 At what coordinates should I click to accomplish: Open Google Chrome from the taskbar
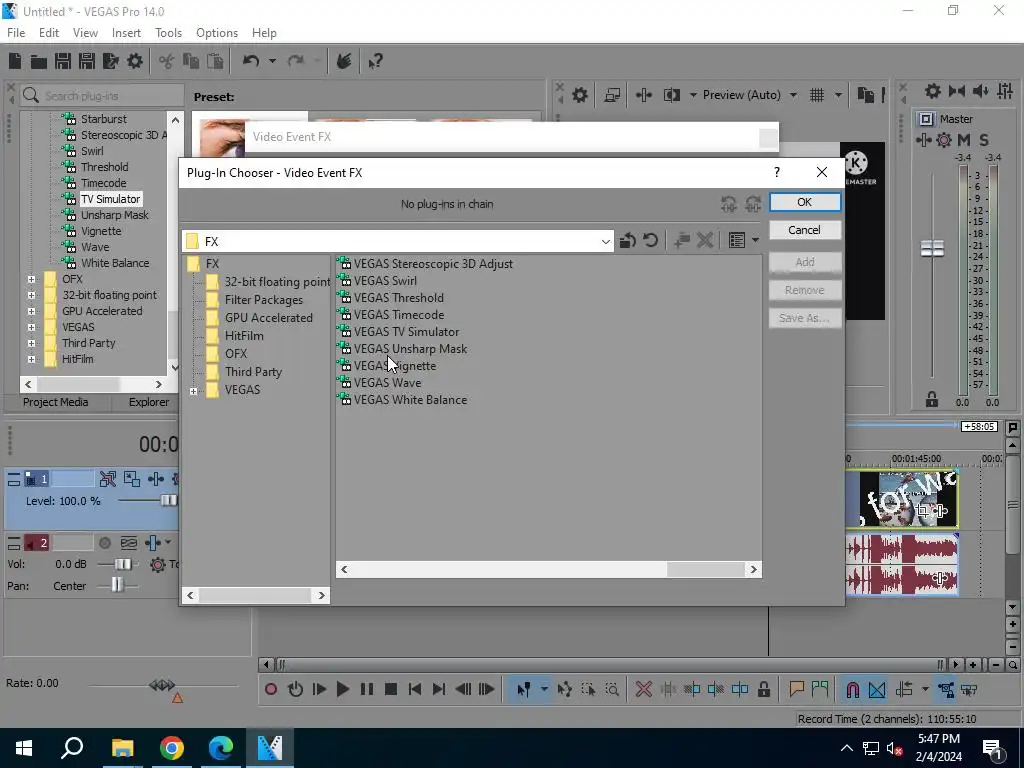(171, 748)
